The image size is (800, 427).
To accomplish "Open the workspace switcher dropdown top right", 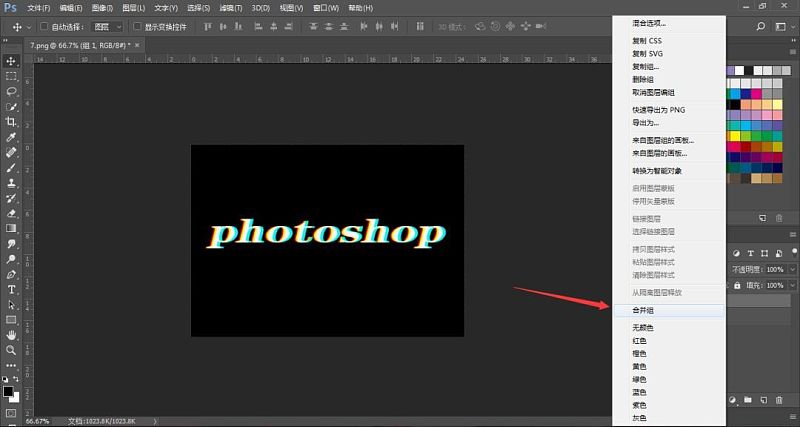I will [x=784, y=27].
